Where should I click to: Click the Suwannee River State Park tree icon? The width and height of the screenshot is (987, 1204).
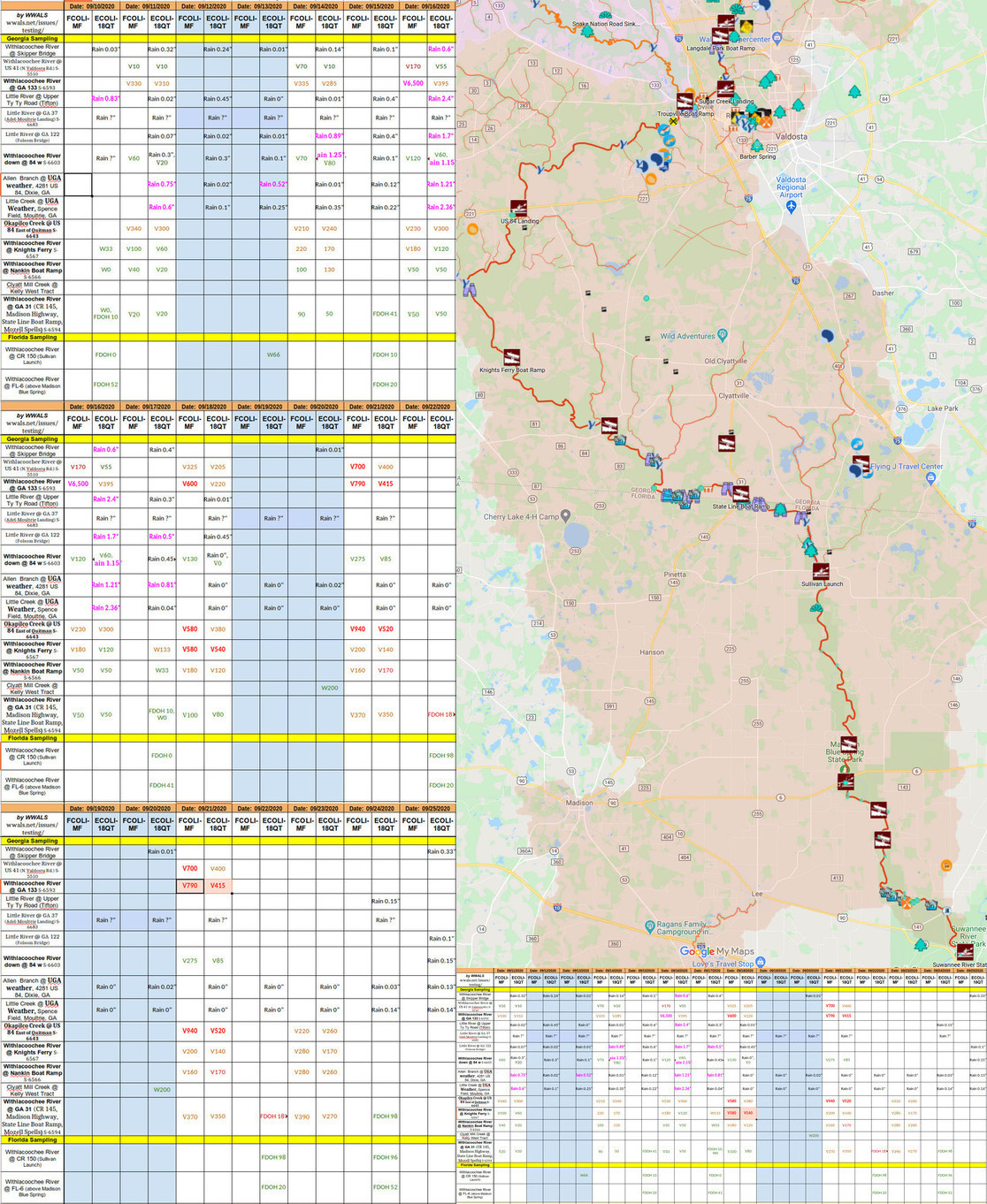click(x=921, y=944)
